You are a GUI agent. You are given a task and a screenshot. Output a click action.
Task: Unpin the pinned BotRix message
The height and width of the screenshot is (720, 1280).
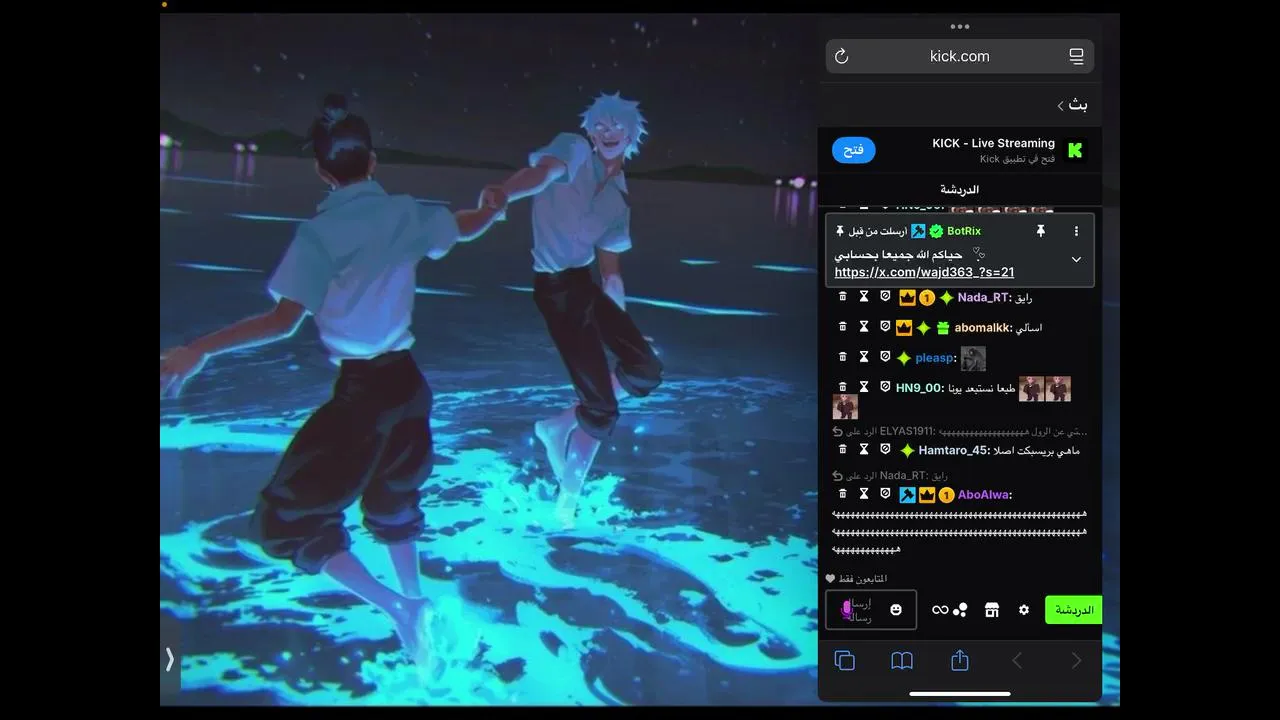click(x=1040, y=231)
